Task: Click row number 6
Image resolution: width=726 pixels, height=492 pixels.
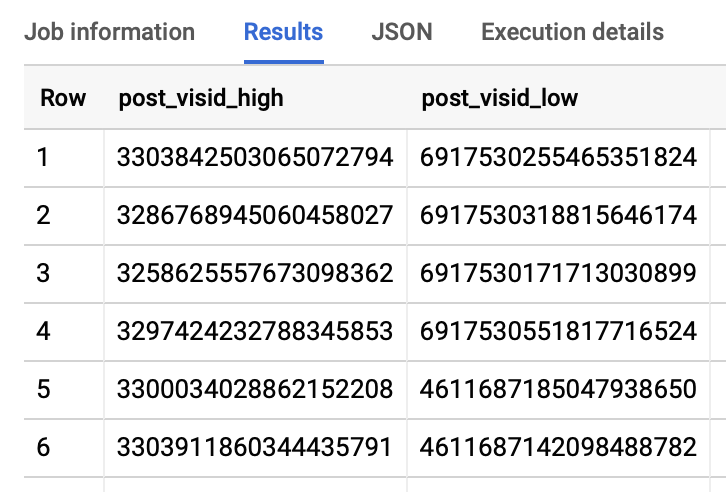Action: [43, 447]
